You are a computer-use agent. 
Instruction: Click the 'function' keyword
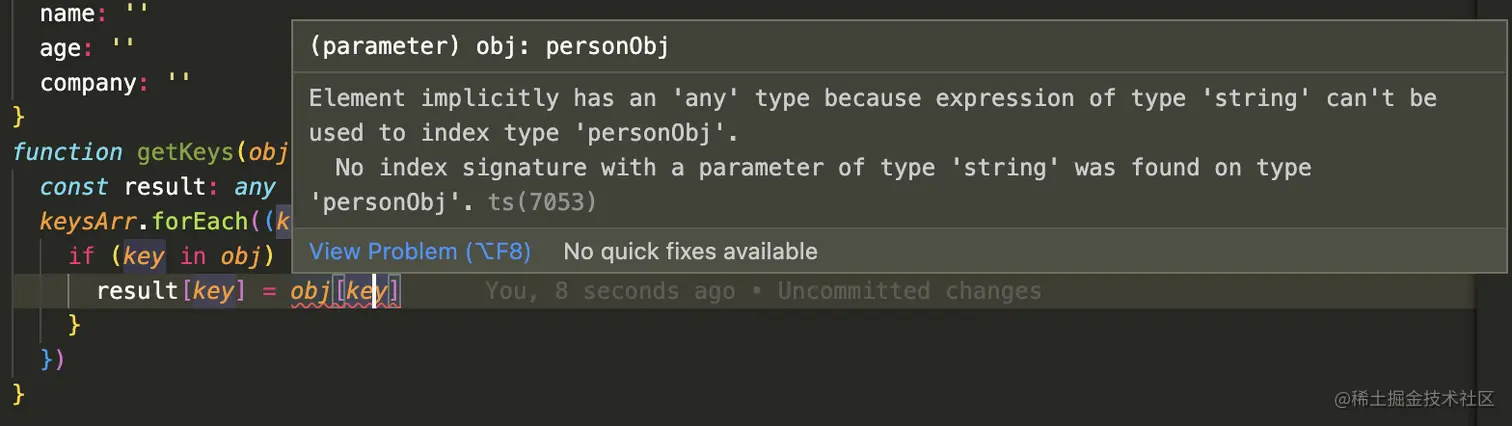67,152
